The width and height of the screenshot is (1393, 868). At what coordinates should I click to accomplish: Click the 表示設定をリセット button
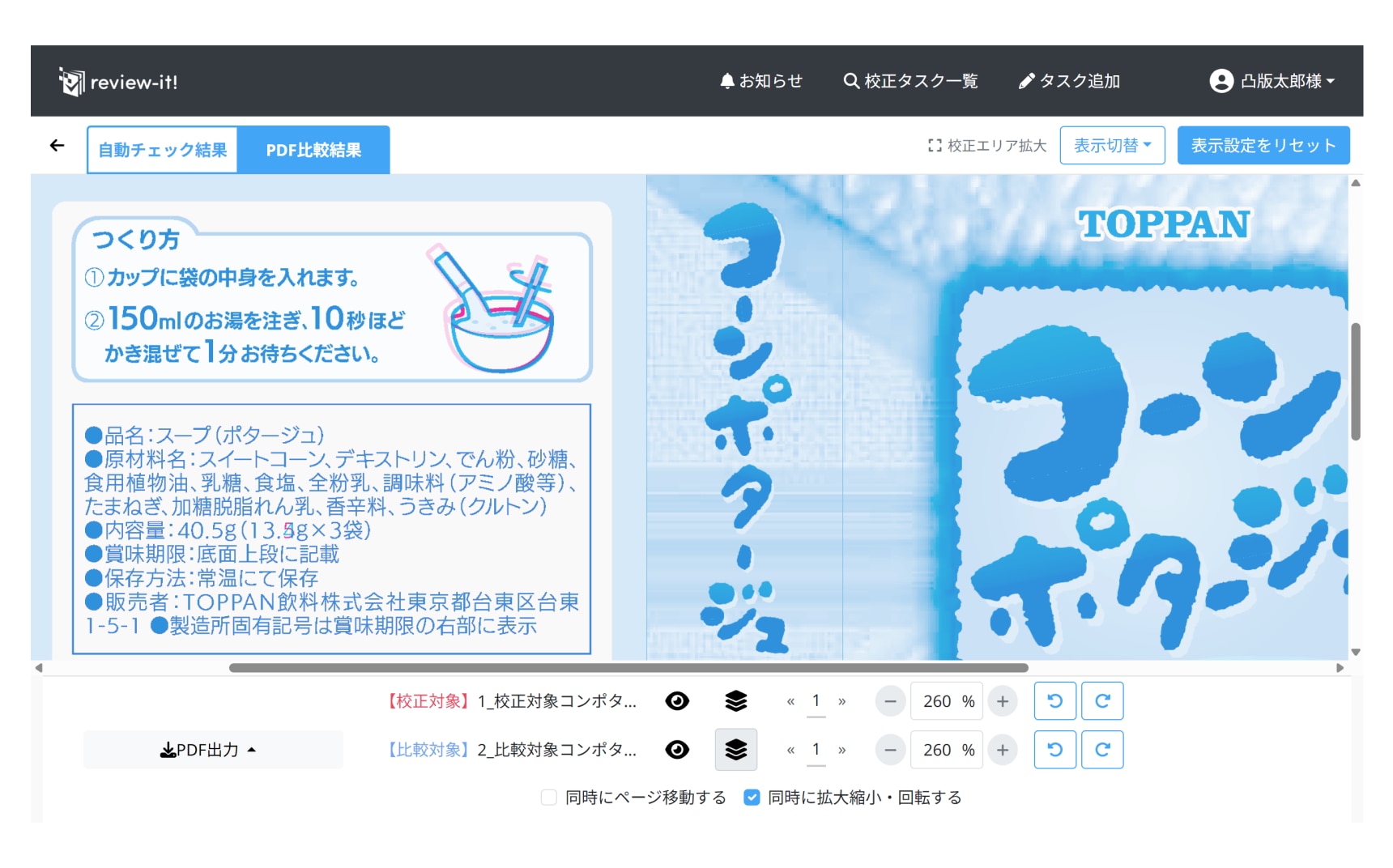[x=1263, y=146]
